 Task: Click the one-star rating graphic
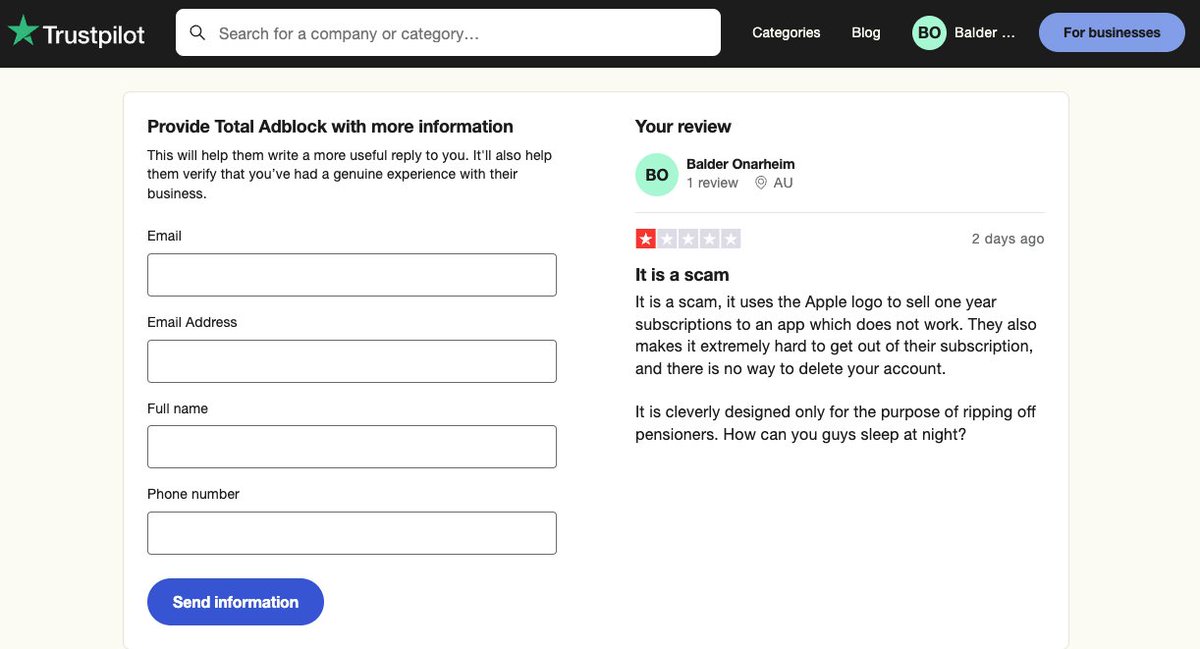(x=688, y=239)
